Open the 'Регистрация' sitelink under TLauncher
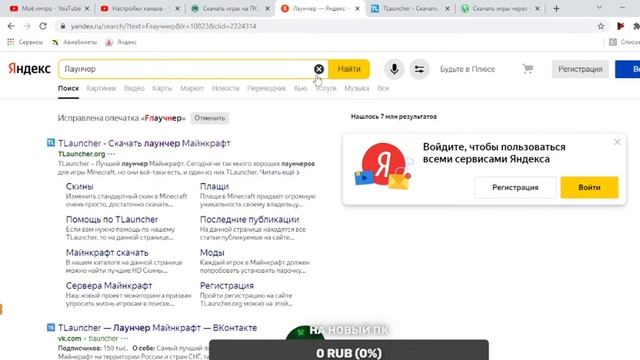Image resolution: width=640 pixels, height=360 pixels. [227, 286]
